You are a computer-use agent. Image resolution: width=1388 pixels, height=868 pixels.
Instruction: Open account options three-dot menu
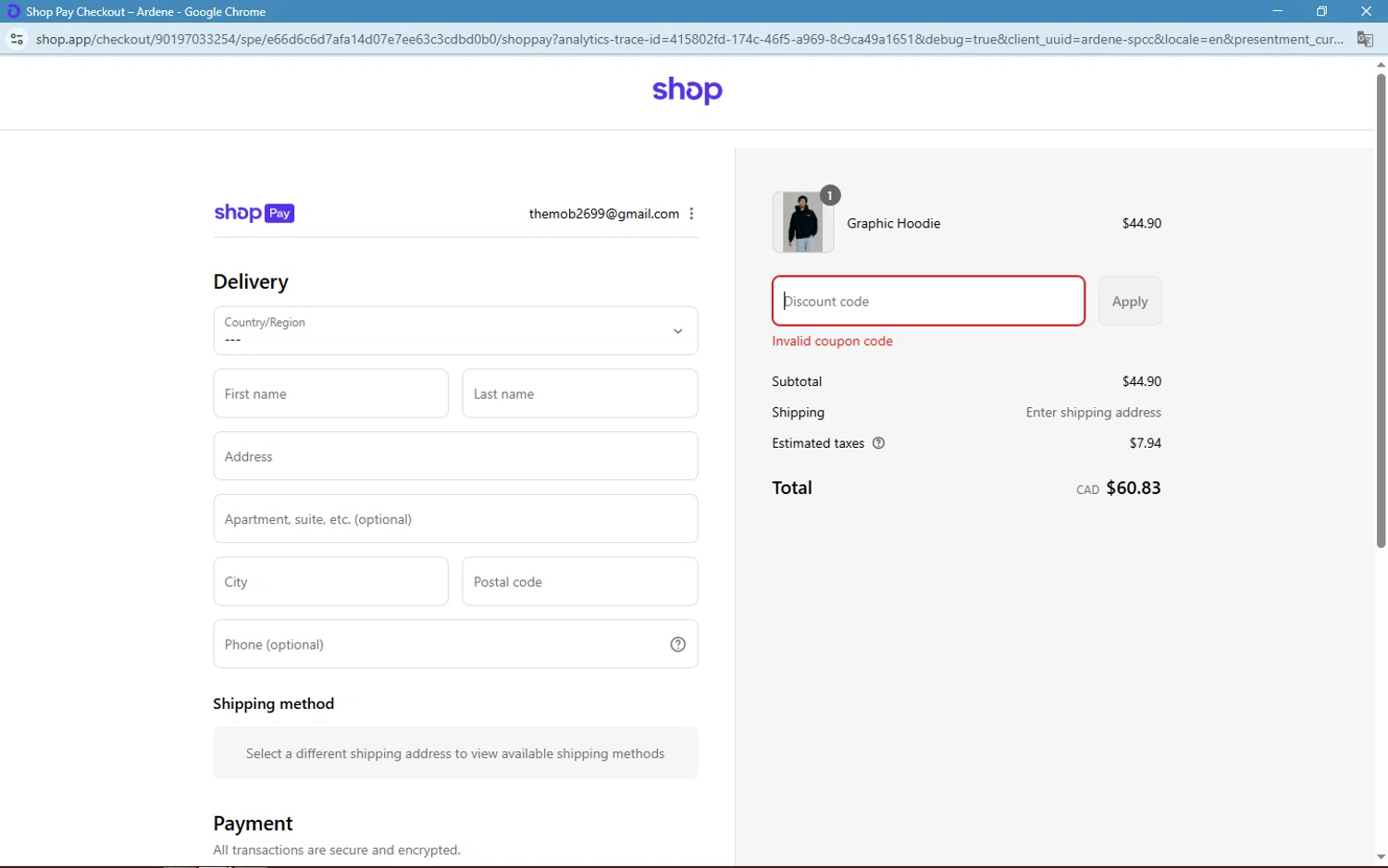click(x=691, y=214)
